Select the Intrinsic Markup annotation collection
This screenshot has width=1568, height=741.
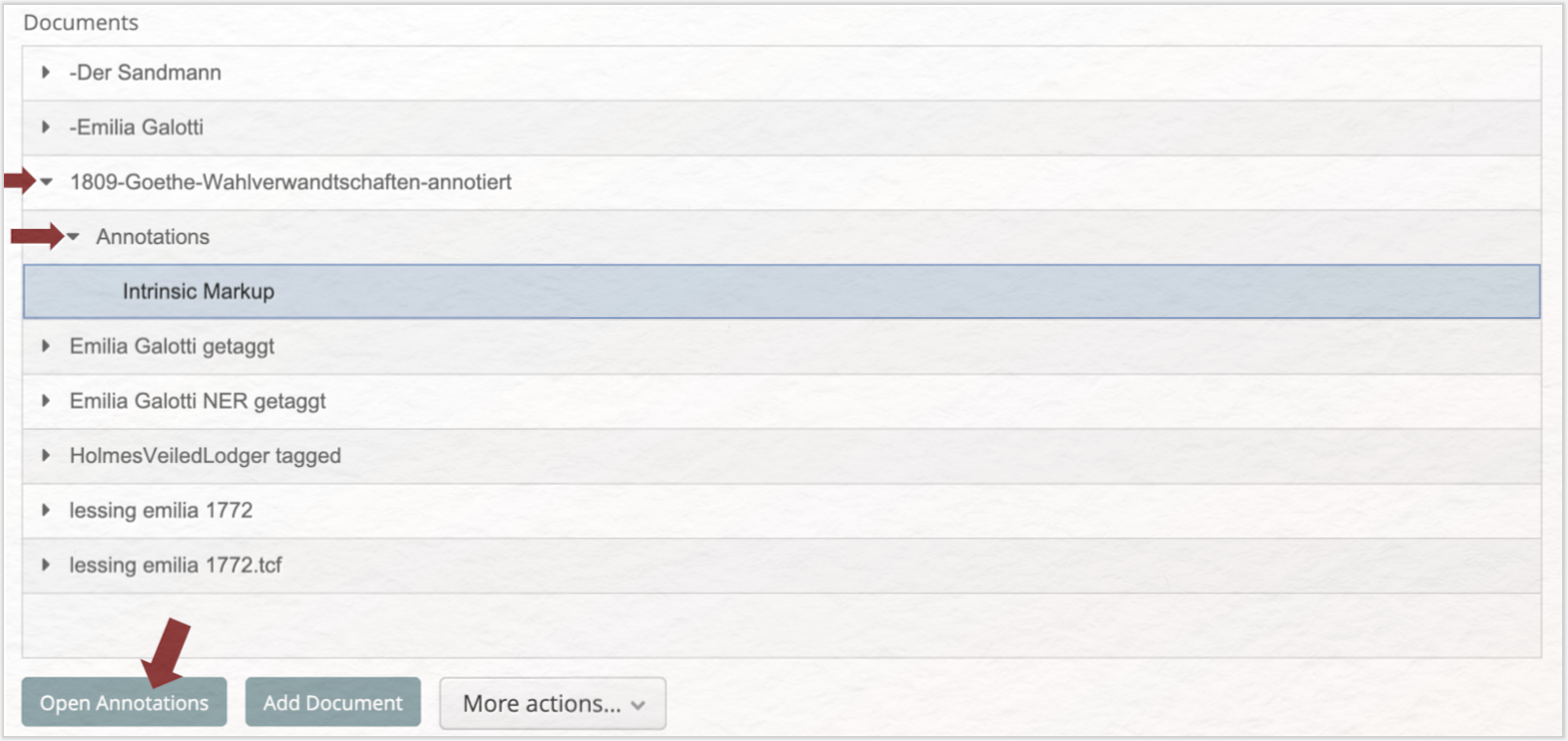click(782, 292)
